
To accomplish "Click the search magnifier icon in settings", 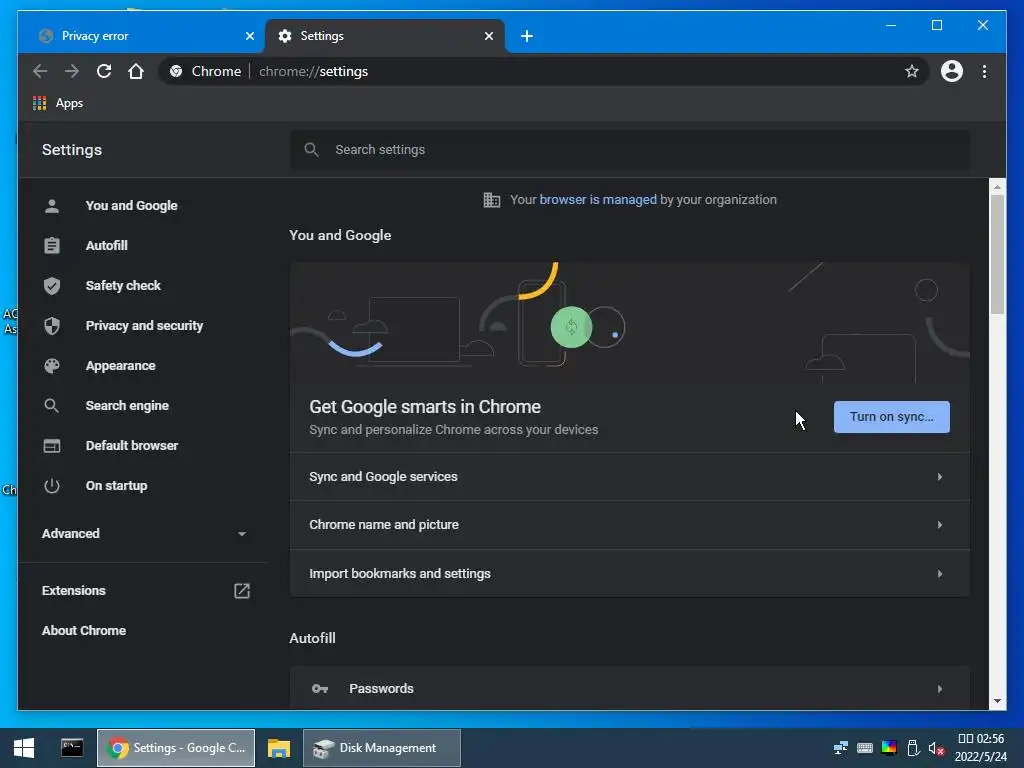I will [312, 150].
